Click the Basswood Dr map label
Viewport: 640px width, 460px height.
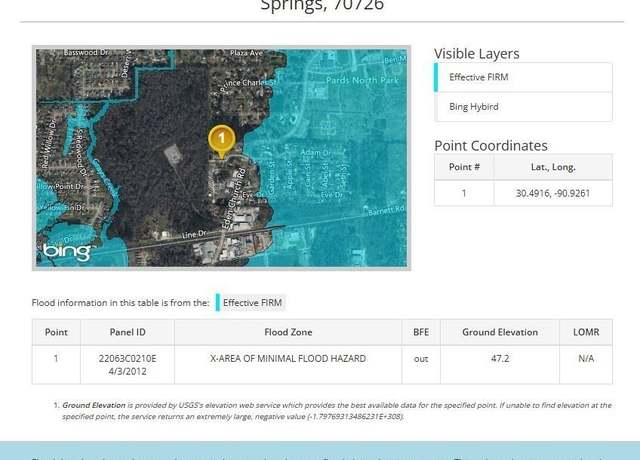tap(86, 53)
